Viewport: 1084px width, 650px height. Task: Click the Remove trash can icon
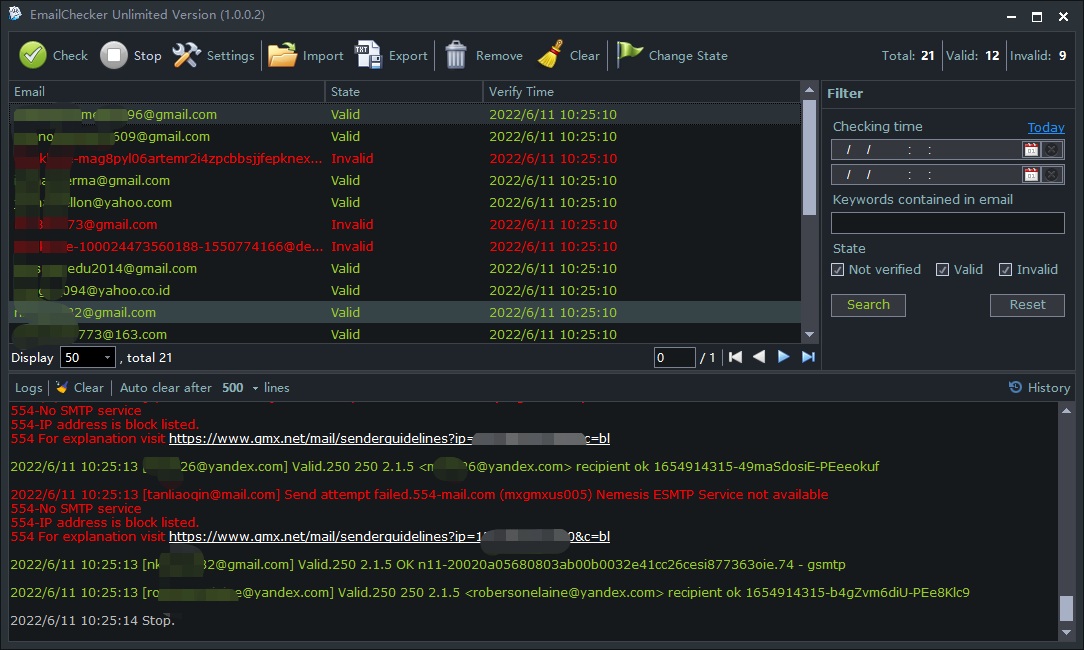pos(456,55)
